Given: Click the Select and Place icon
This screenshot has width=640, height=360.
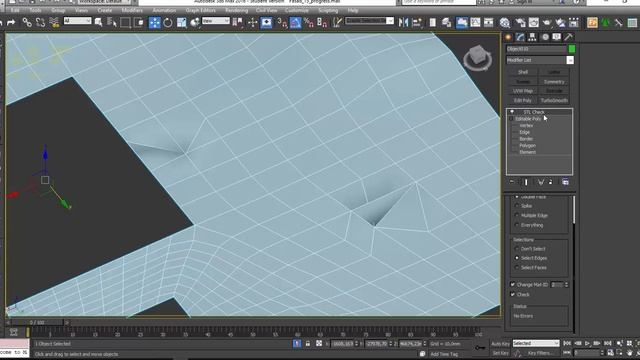Looking at the screenshot, I should click(195, 22).
